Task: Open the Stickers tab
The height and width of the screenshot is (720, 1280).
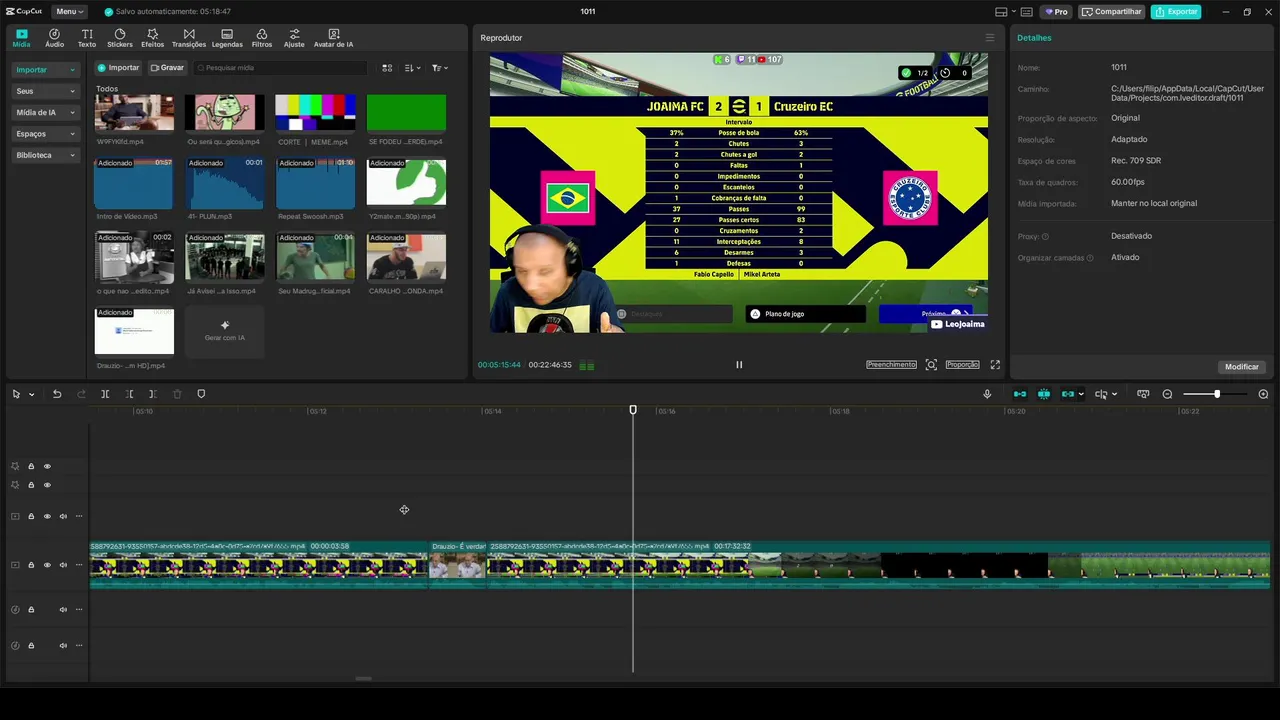Action: (120, 38)
